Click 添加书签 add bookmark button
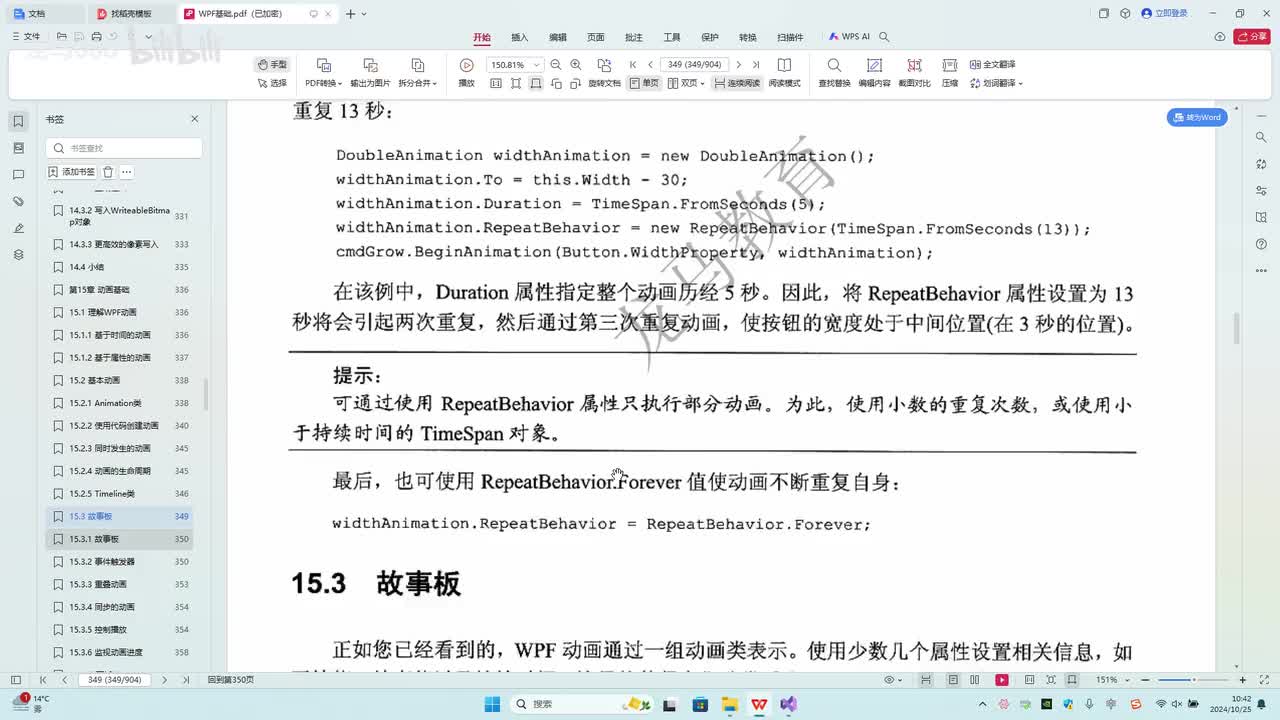 click(72, 172)
